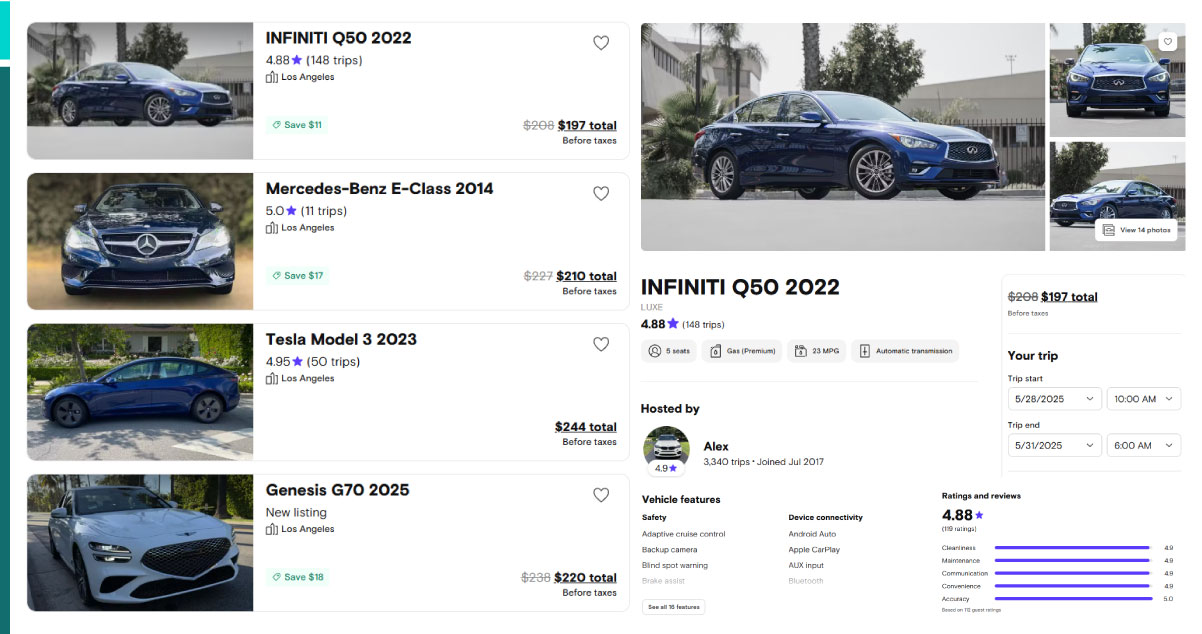1202x634 pixels.
Task: Click the Gas (Premium) fuel icon badge
Action: click(741, 351)
